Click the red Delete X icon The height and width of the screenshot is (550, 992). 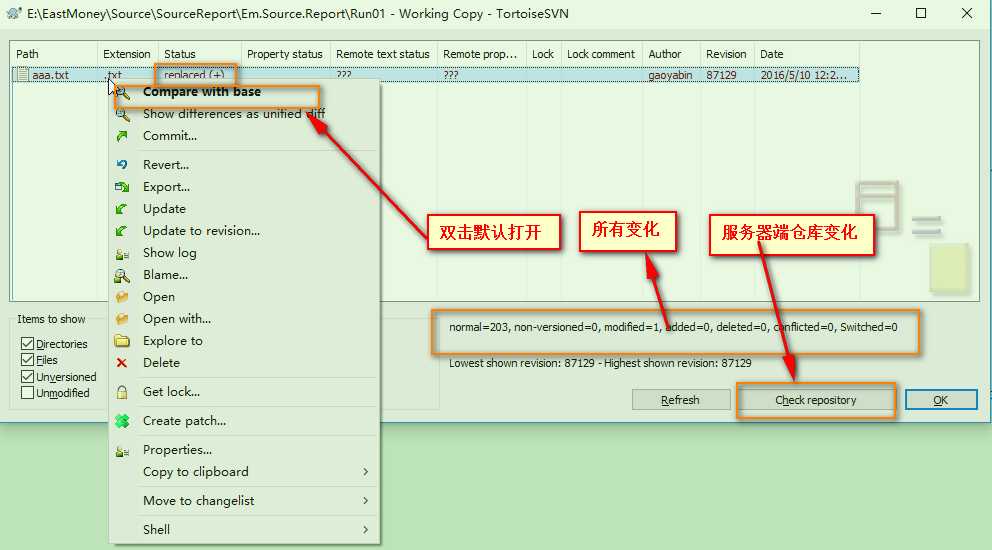click(122, 363)
